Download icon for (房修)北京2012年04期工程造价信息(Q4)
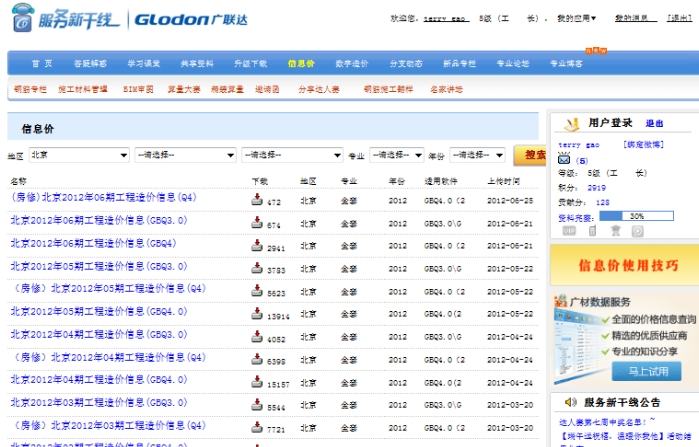 (257, 359)
